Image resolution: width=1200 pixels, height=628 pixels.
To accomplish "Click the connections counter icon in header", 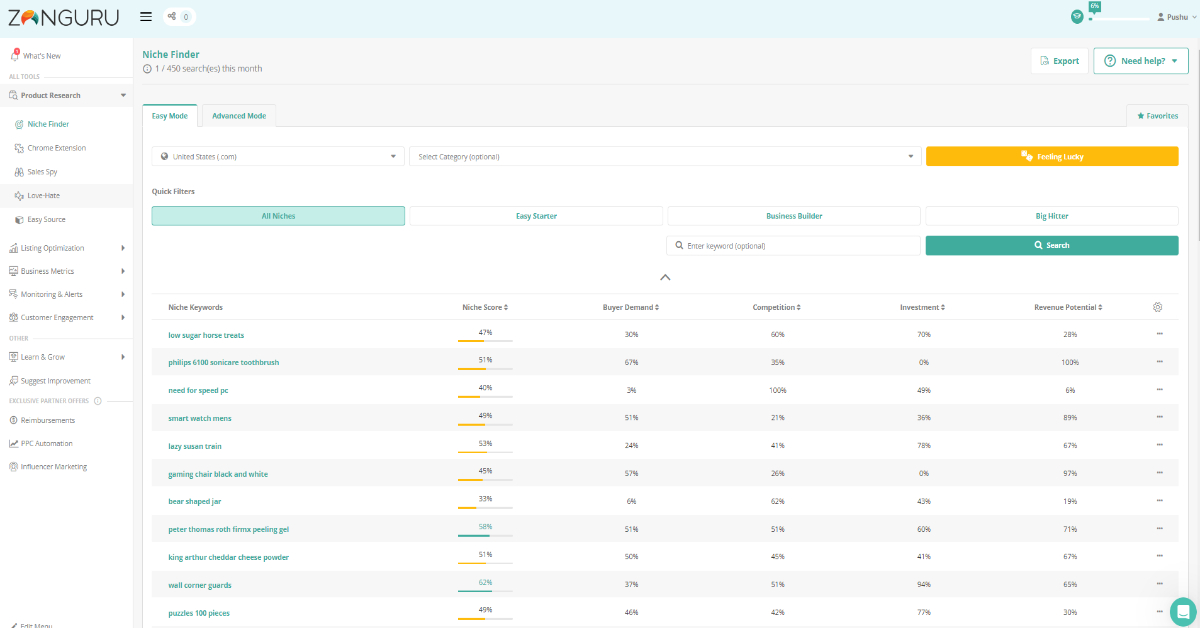I will (179, 16).
